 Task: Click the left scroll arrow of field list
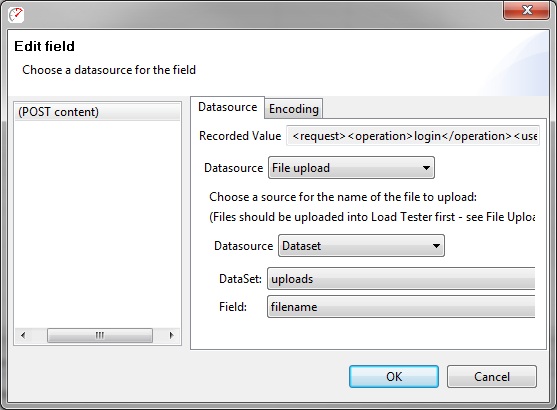(x=23, y=335)
